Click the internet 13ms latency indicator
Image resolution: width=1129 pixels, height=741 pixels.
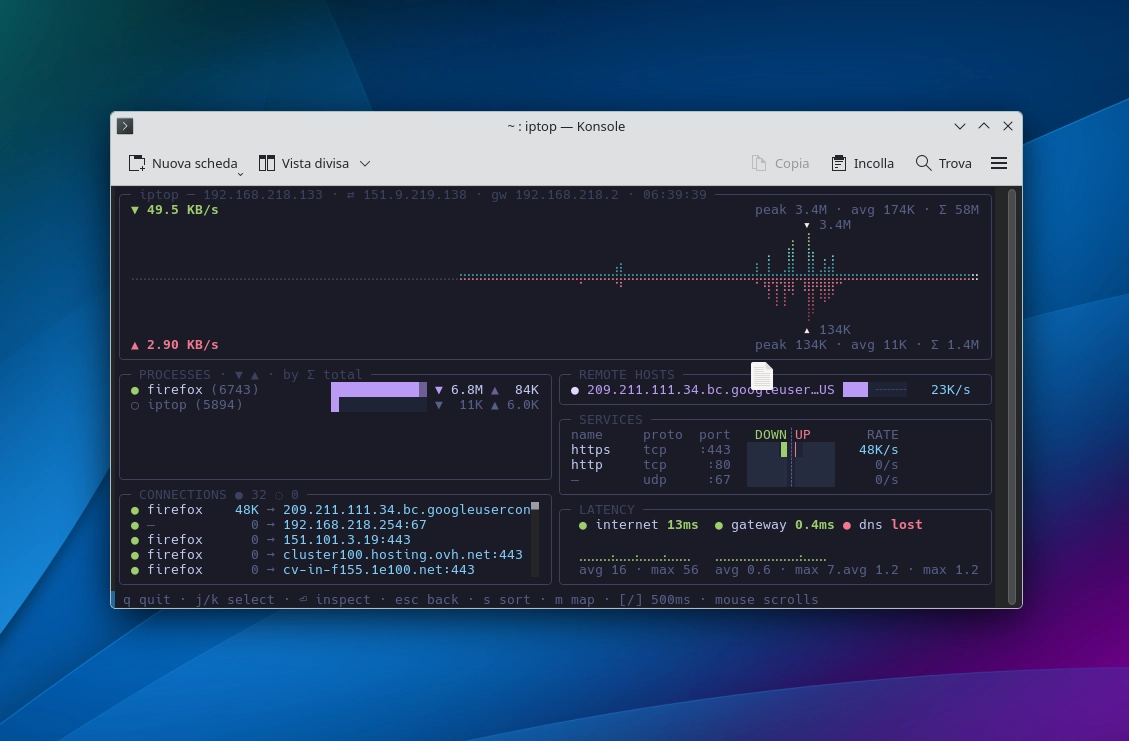coord(639,524)
